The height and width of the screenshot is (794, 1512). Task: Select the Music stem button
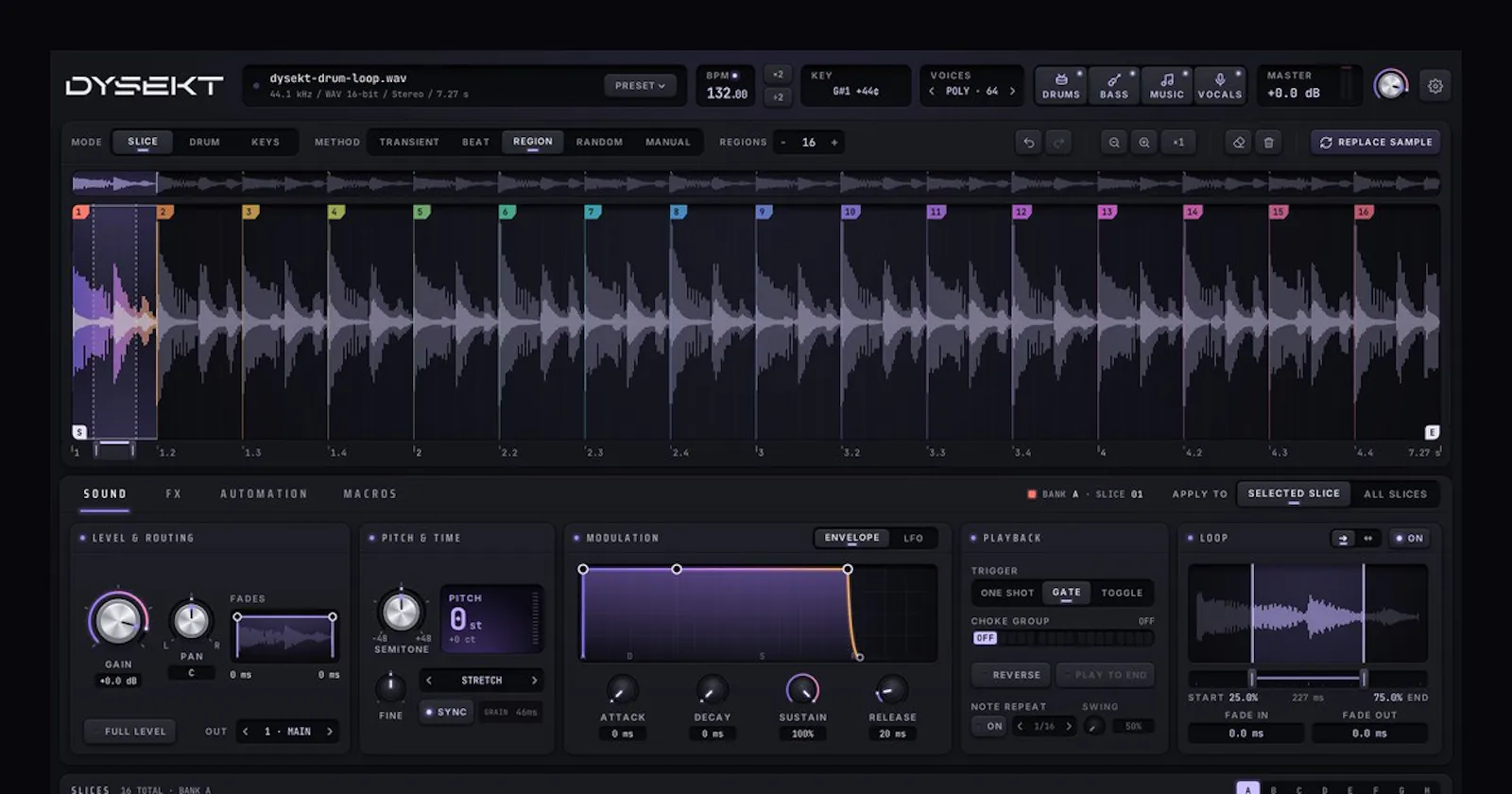click(1167, 85)
